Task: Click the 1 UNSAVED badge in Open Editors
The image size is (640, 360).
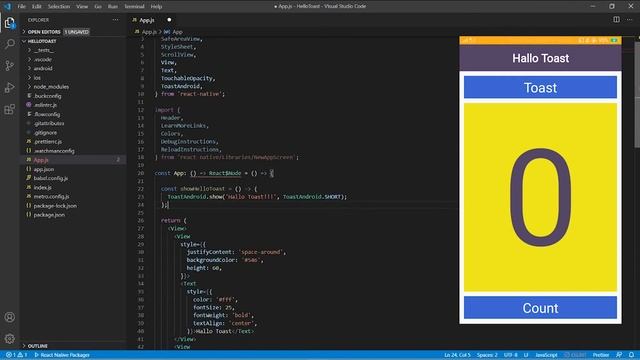Action: click(76, 32)
